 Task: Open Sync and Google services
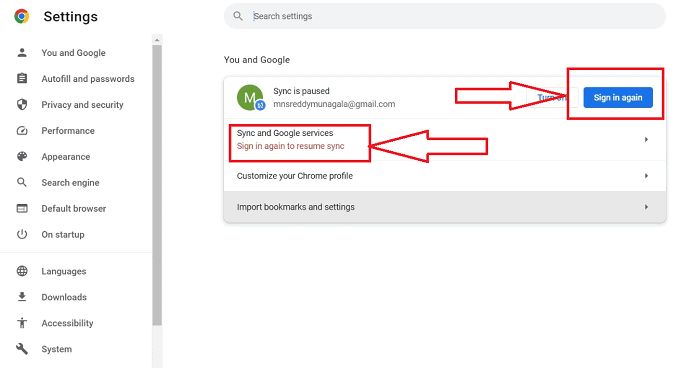[x=445, y=140]
